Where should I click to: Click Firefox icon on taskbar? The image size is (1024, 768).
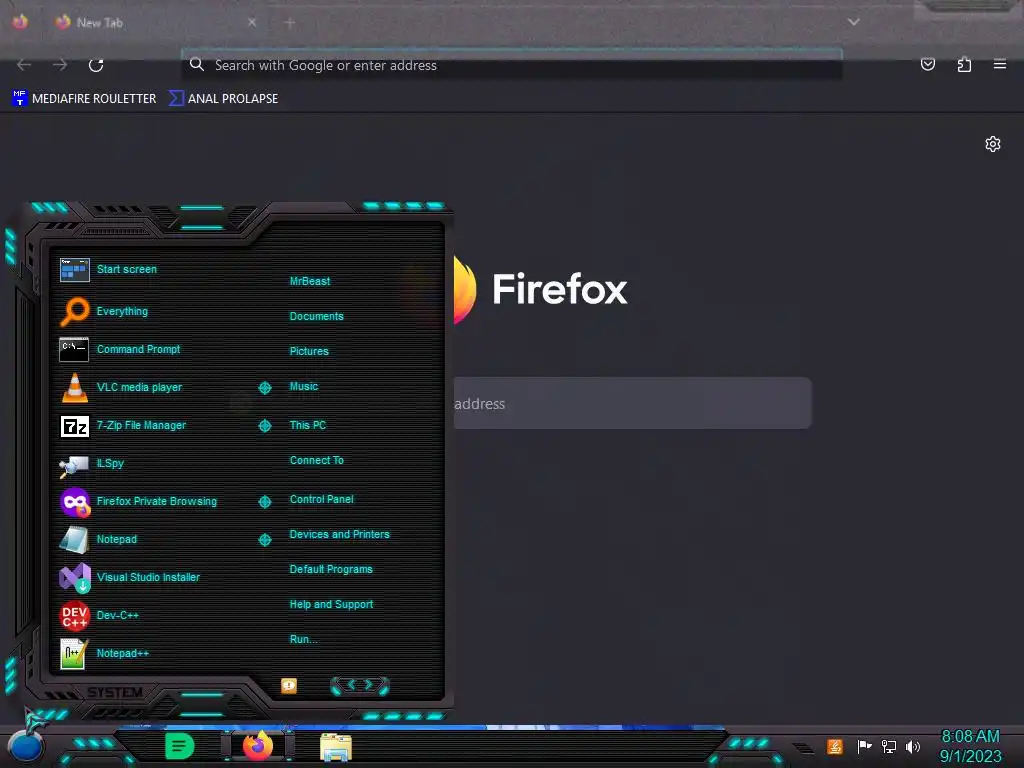pos(258,746)
